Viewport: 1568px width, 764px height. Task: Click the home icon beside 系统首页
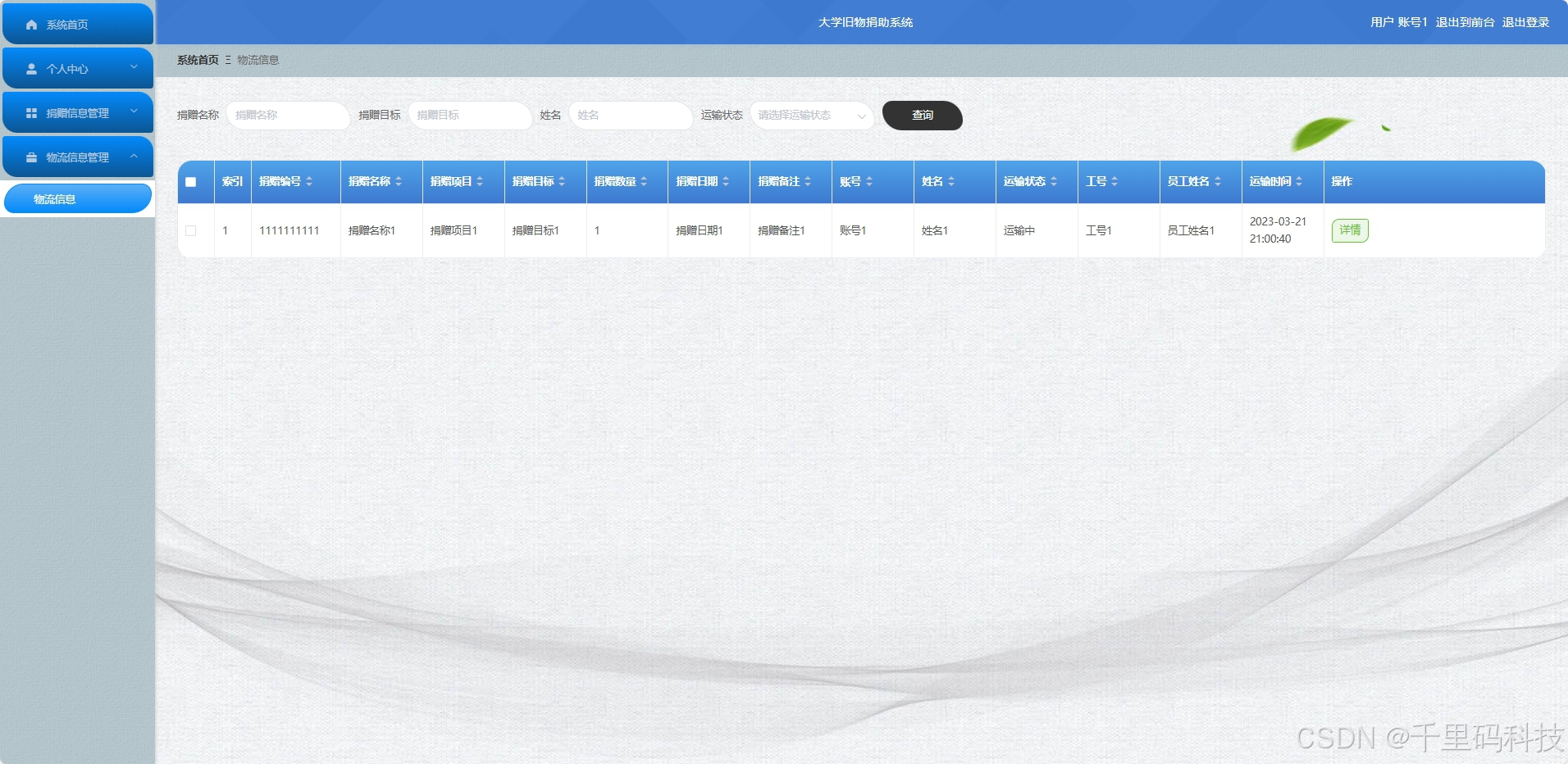click(x=31, y=25)
